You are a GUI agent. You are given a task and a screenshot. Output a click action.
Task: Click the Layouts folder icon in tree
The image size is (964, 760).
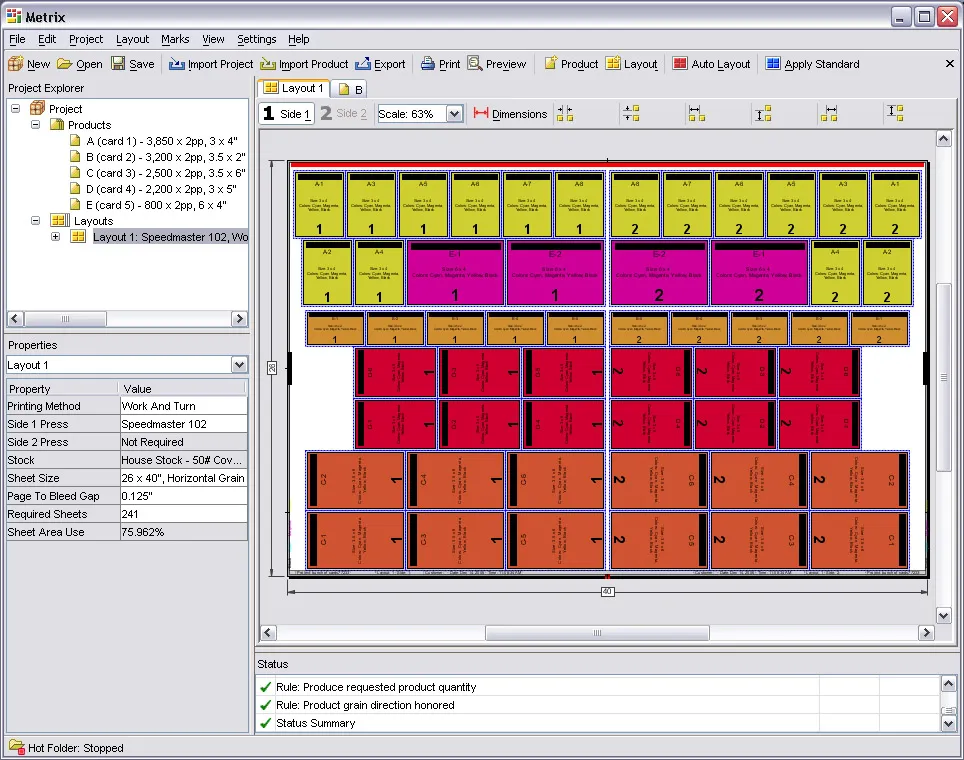(59, 220)
